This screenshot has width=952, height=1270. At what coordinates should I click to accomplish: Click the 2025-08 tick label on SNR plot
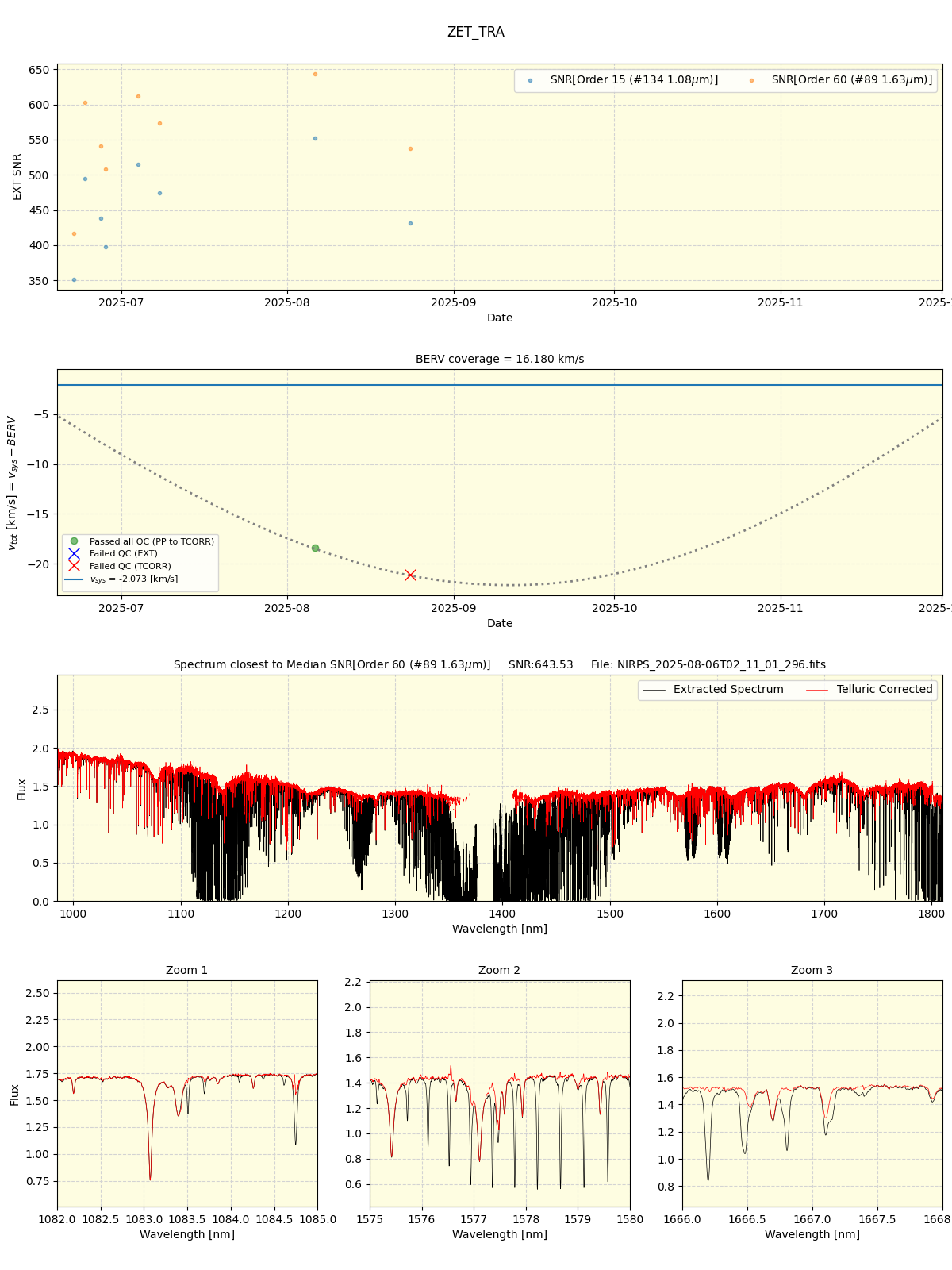[x=287, y=302]
